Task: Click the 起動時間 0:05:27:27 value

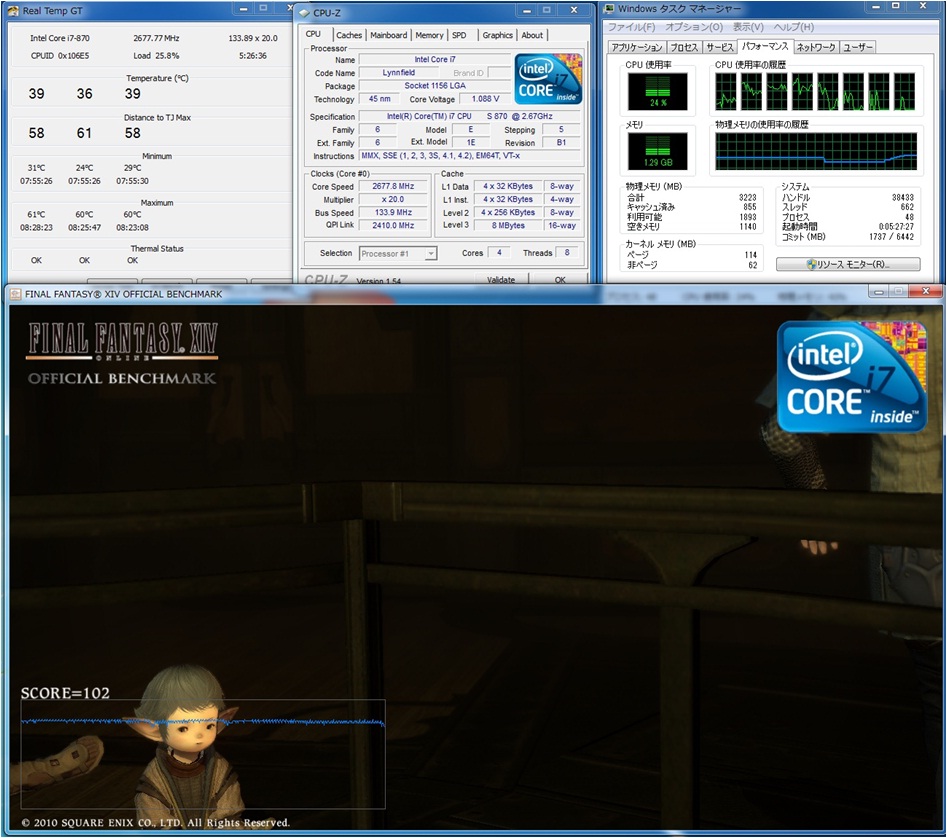Action: (896, 226)
